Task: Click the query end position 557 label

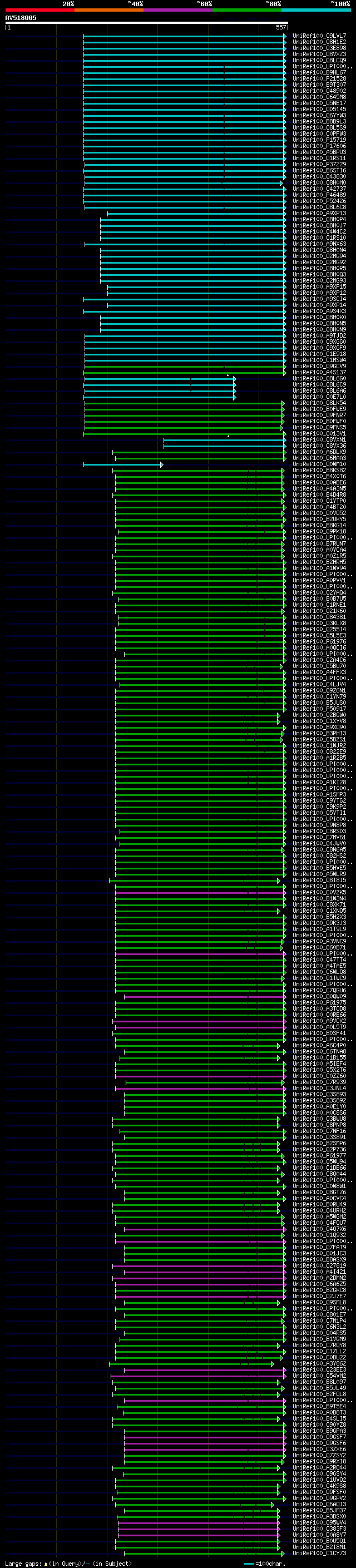Action: tap(280, 27)
